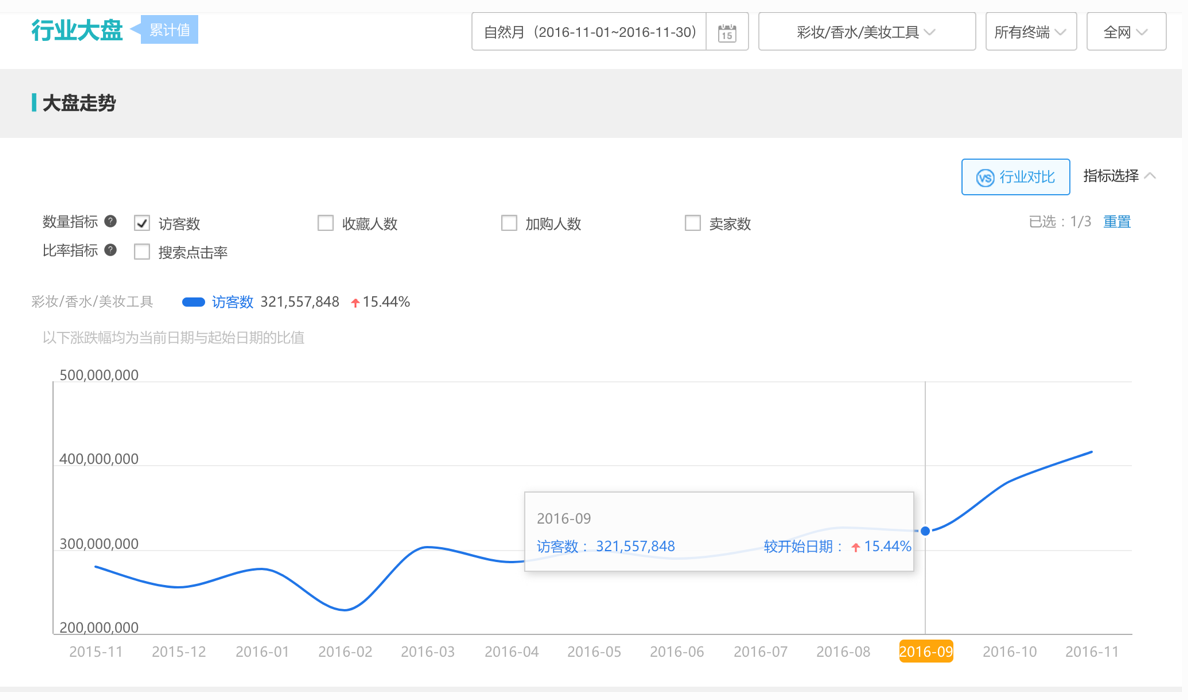Screen dimensions: 1188x700
Task: Collapse the 指标选择 panel
Action: coord(1119,176)
